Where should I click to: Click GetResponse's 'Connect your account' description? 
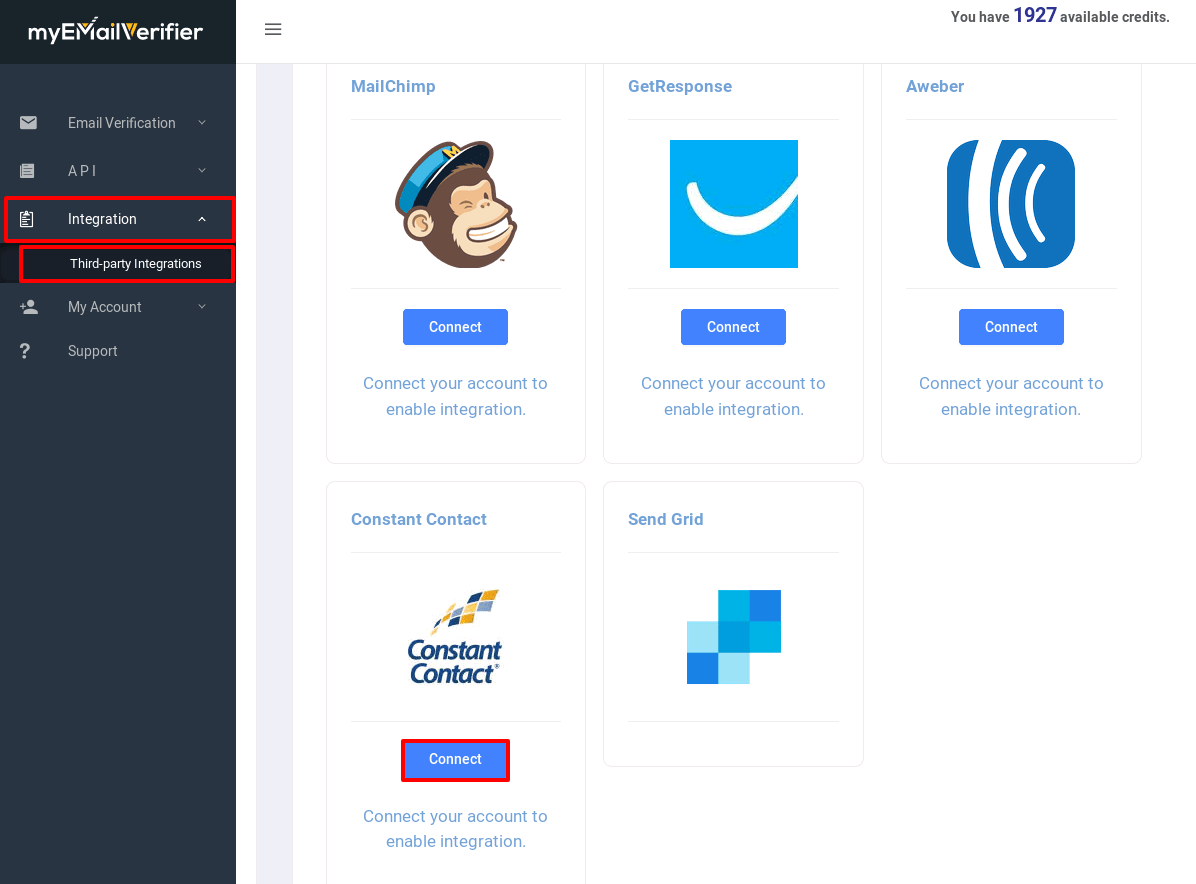coord(733,397)
